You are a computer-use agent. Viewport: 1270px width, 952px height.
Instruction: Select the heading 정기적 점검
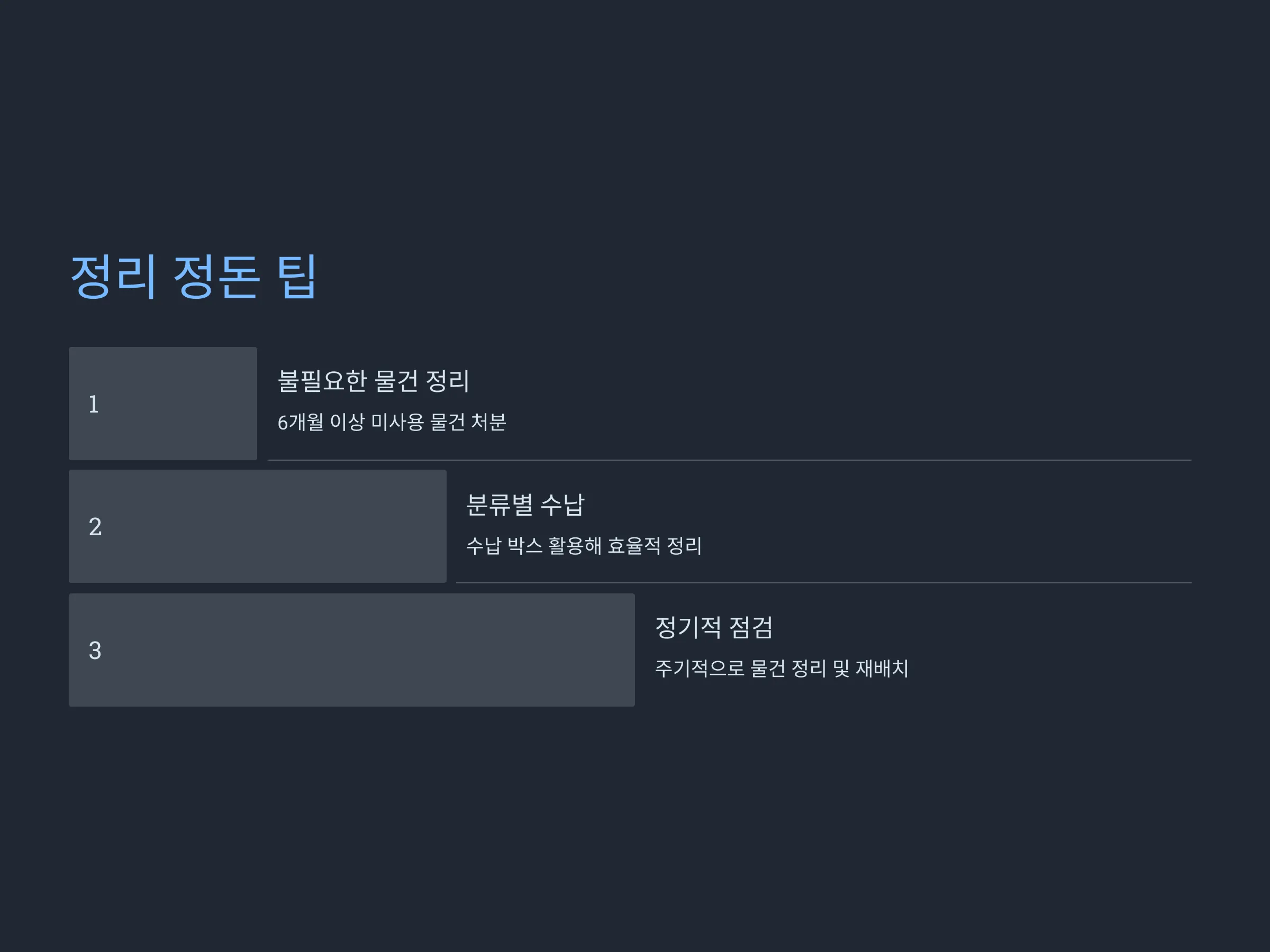(714, 627)
